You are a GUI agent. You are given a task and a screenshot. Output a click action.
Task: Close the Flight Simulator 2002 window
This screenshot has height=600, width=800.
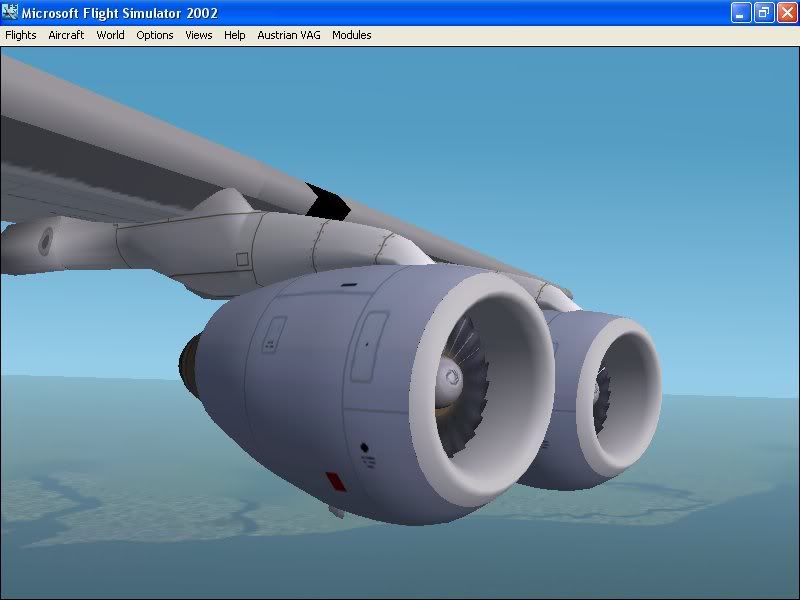tap(786, 12)
